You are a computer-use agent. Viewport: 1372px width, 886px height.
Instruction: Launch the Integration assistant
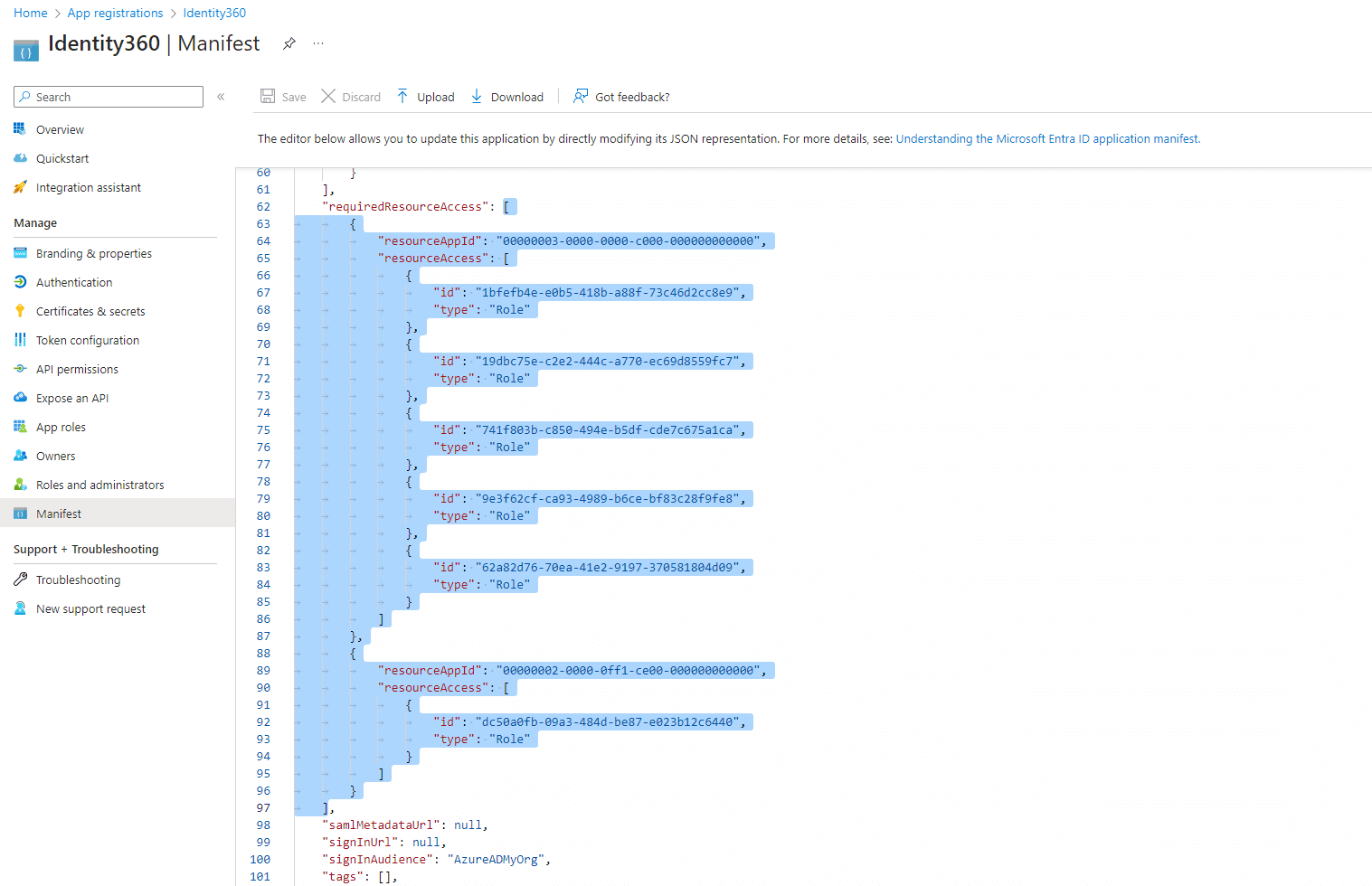pyautogui.click(x=88, y=187)
